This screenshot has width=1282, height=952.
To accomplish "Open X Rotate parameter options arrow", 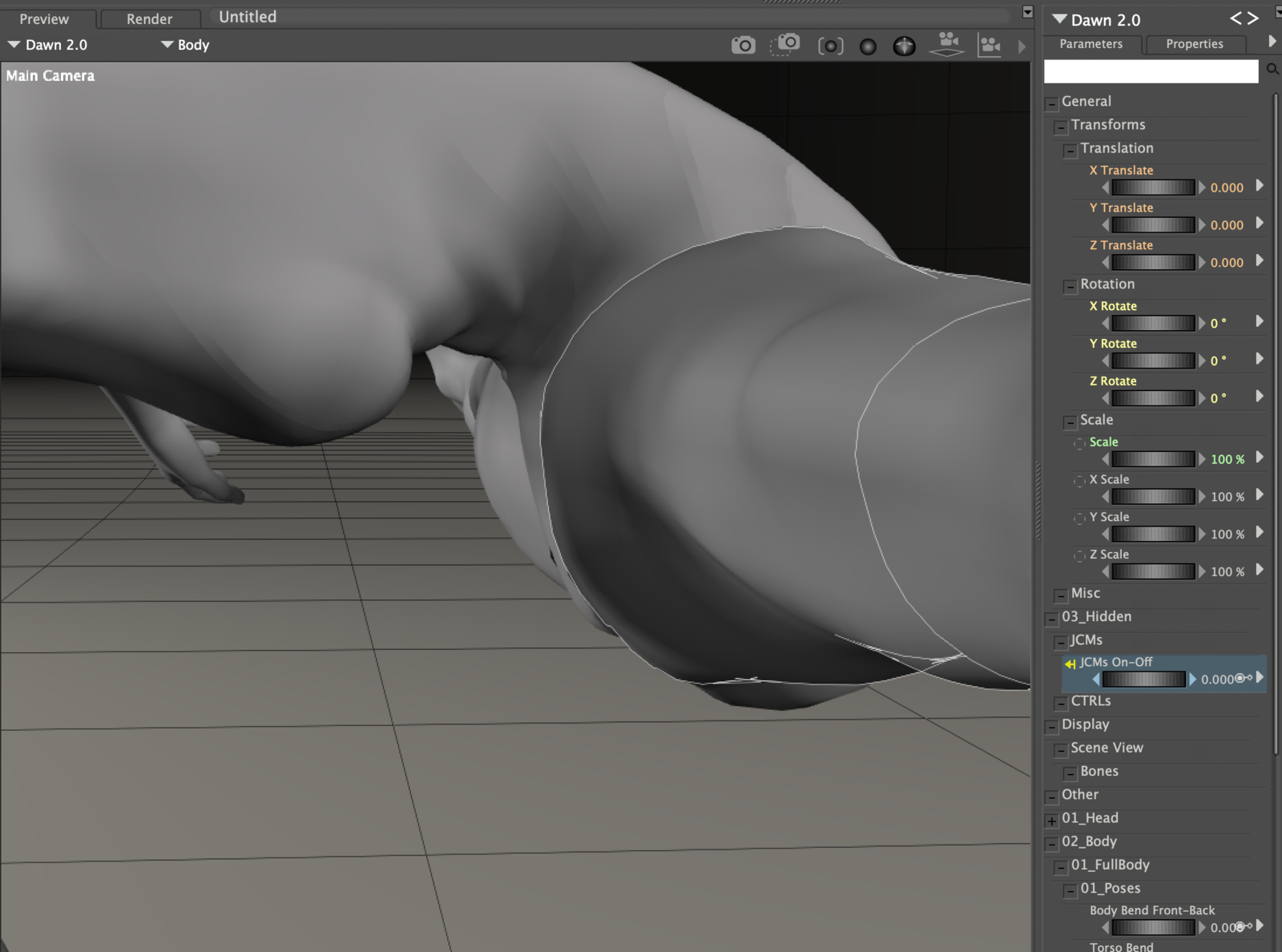I will pos(1260,321).
